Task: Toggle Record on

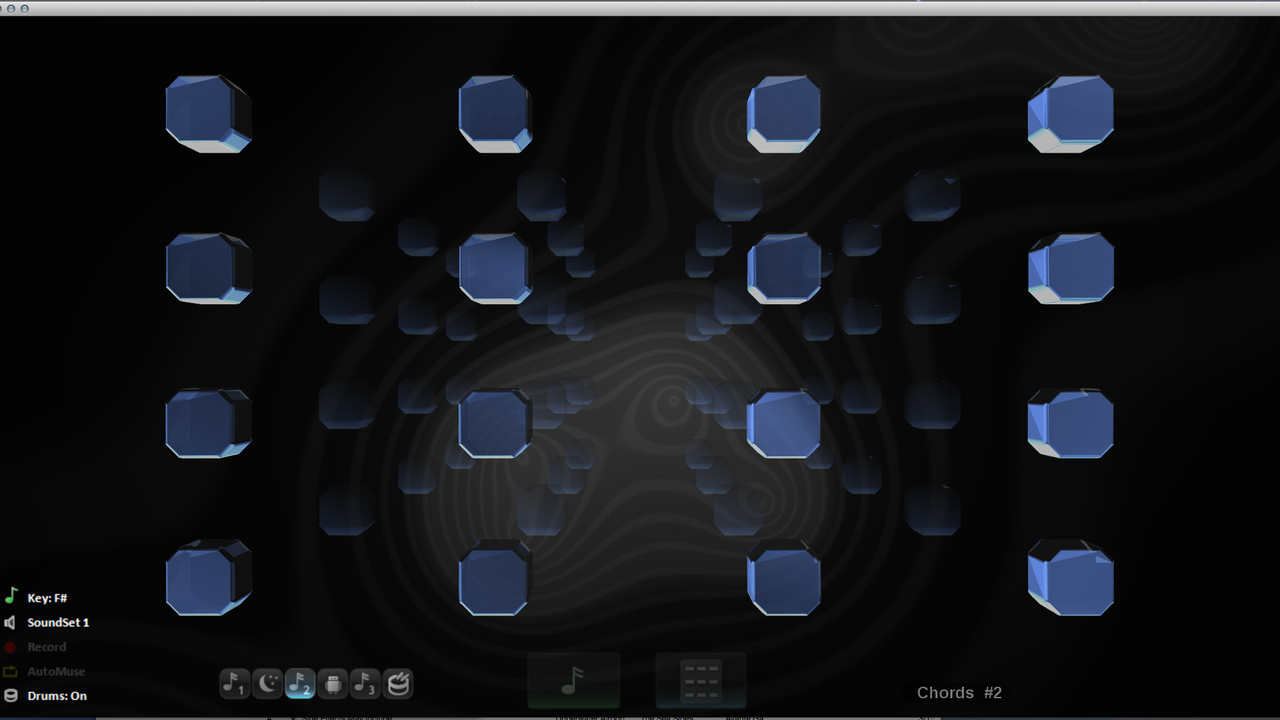Action: (x=47, y=647)
